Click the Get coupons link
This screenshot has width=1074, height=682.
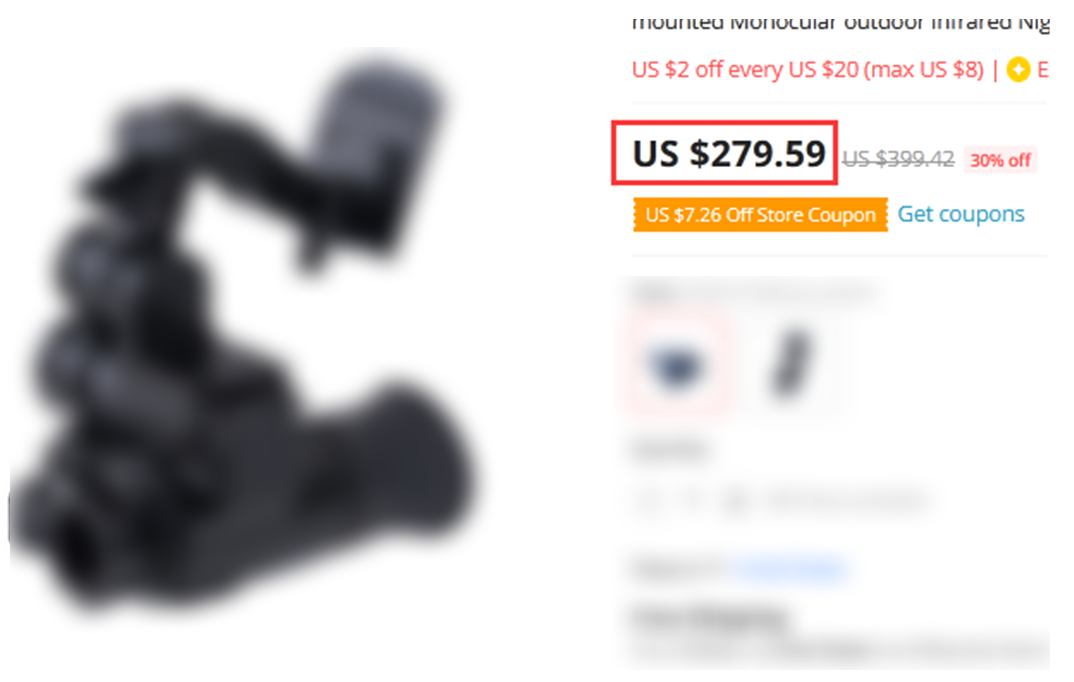click(961, 214)
